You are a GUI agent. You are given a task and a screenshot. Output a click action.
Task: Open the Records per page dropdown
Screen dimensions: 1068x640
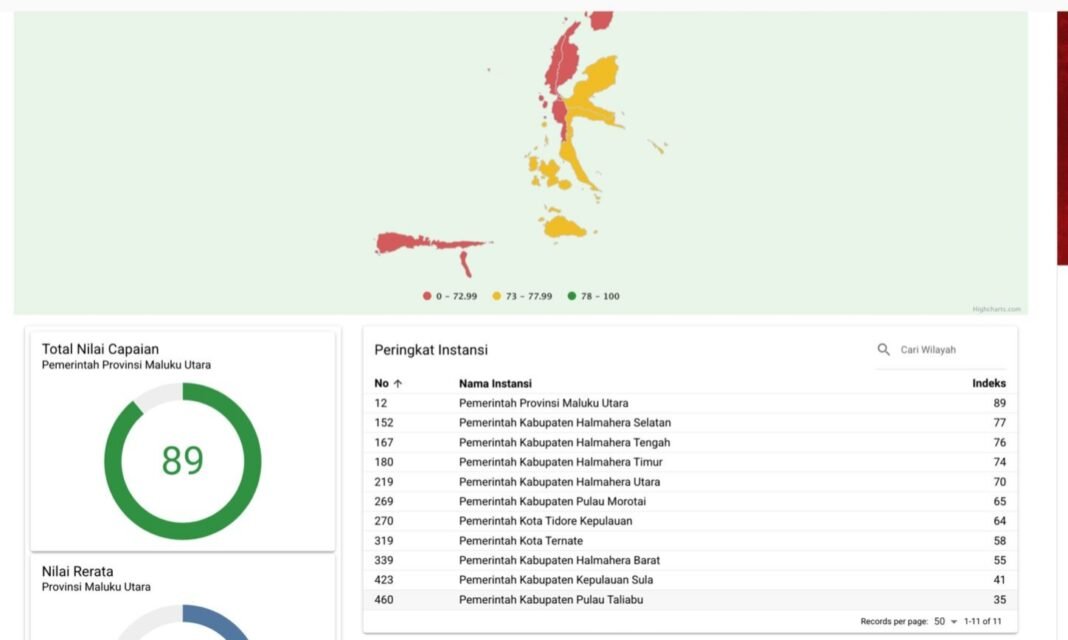click(x=945, y=621)
